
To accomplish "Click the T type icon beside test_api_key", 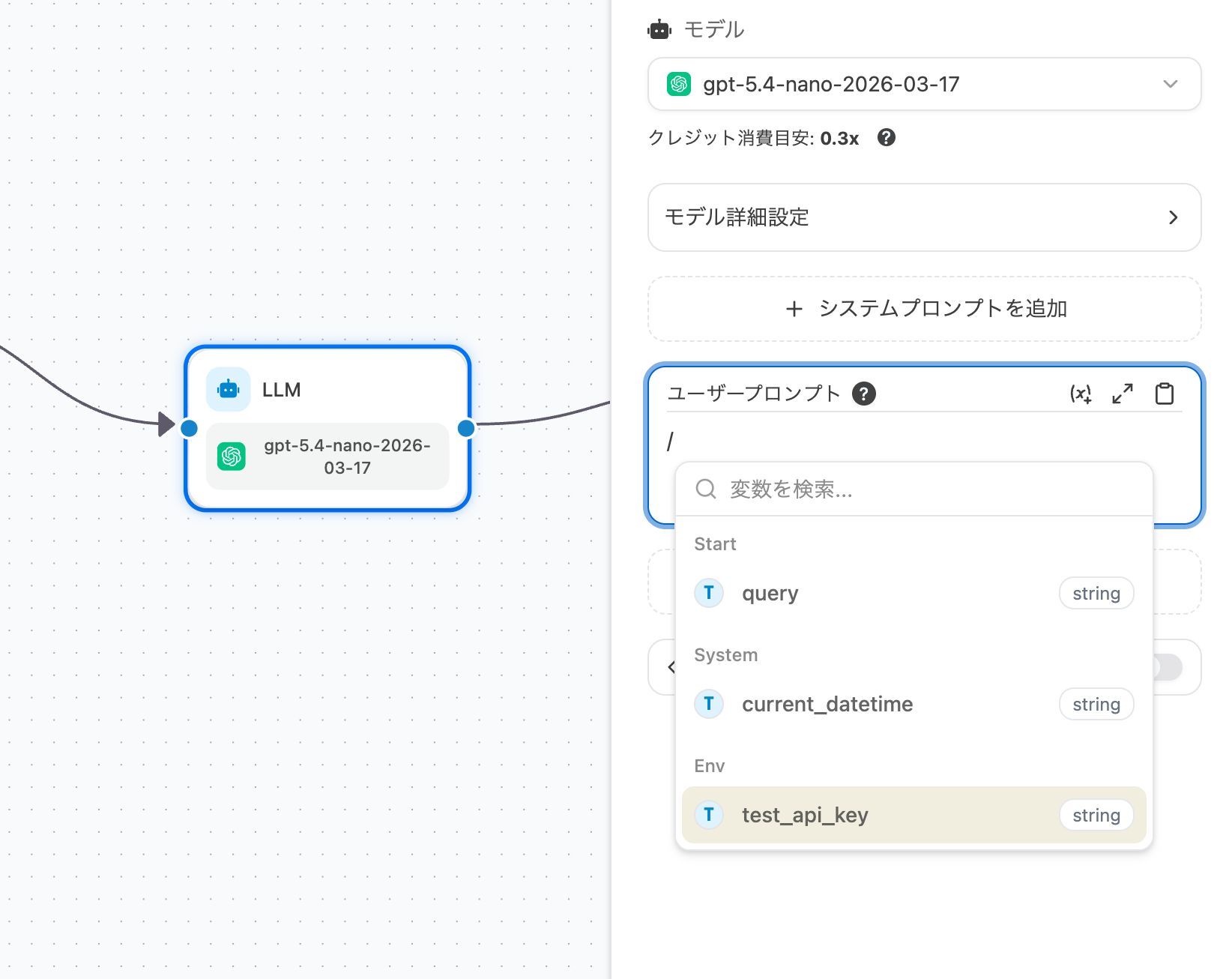I will pos(709,815).
